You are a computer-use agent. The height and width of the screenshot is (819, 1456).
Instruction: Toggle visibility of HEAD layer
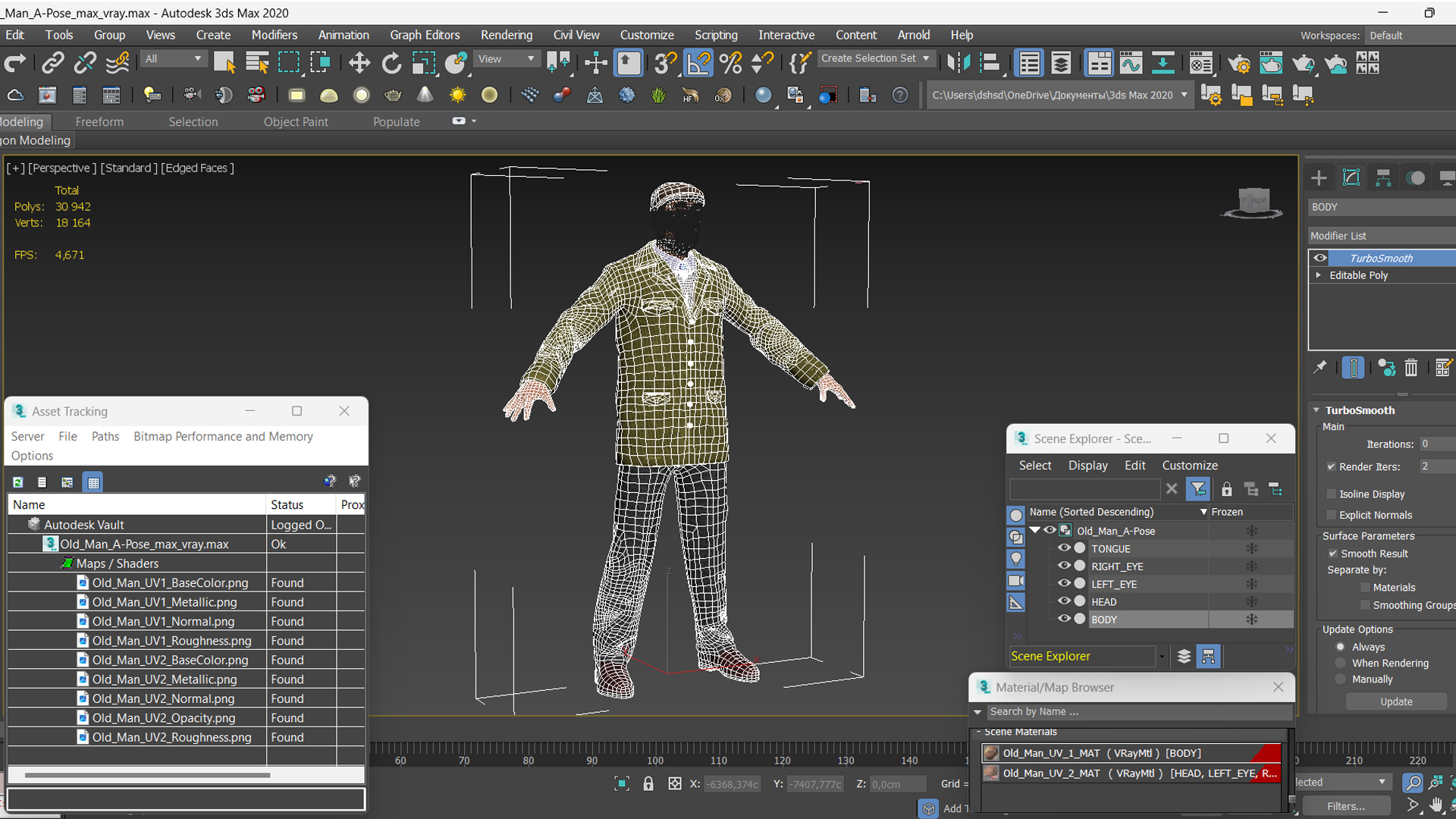tap(1066, 601)
